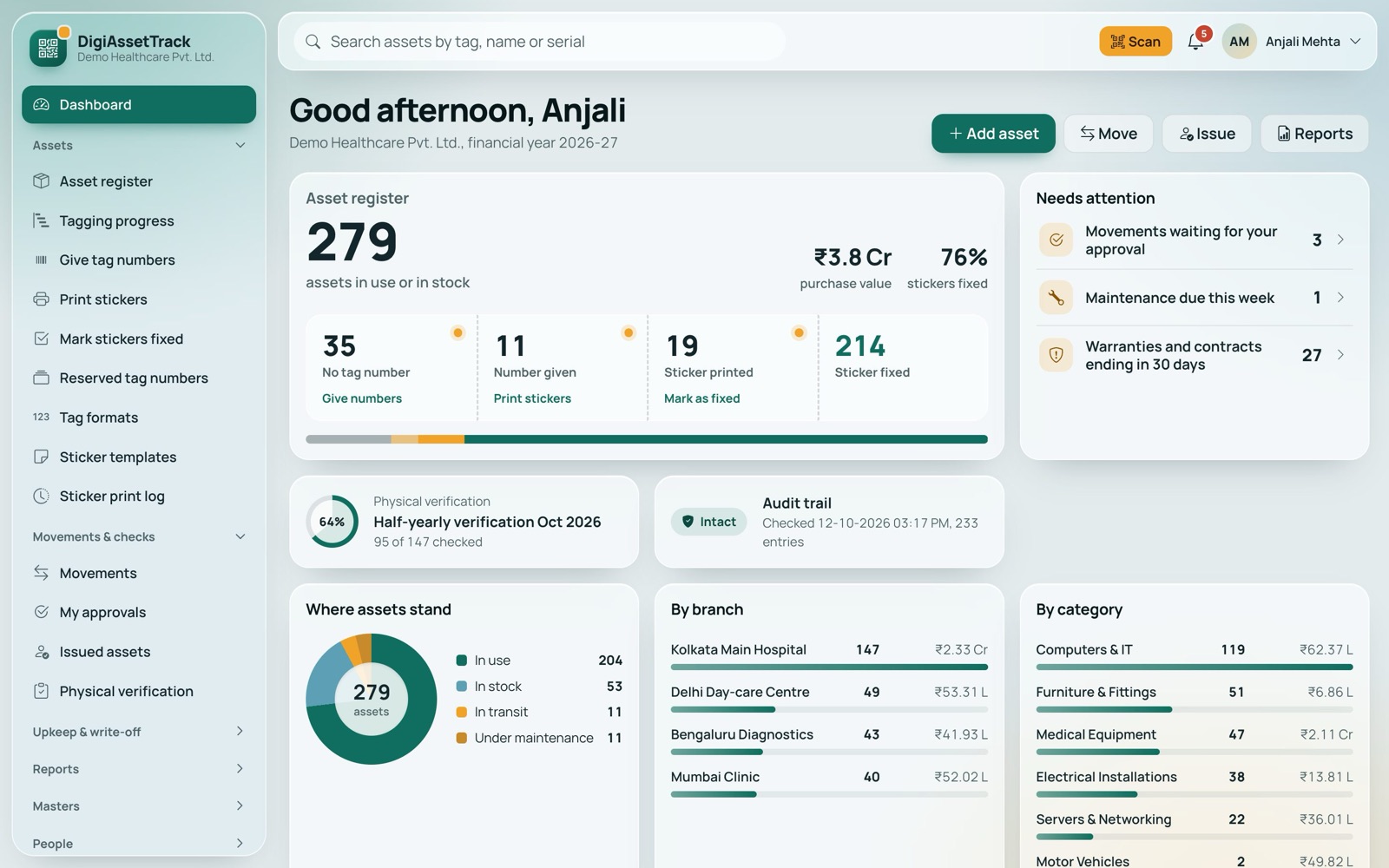Click the Add asset button
Viewport: 1389px width, 868px height.
coord(993,134)
